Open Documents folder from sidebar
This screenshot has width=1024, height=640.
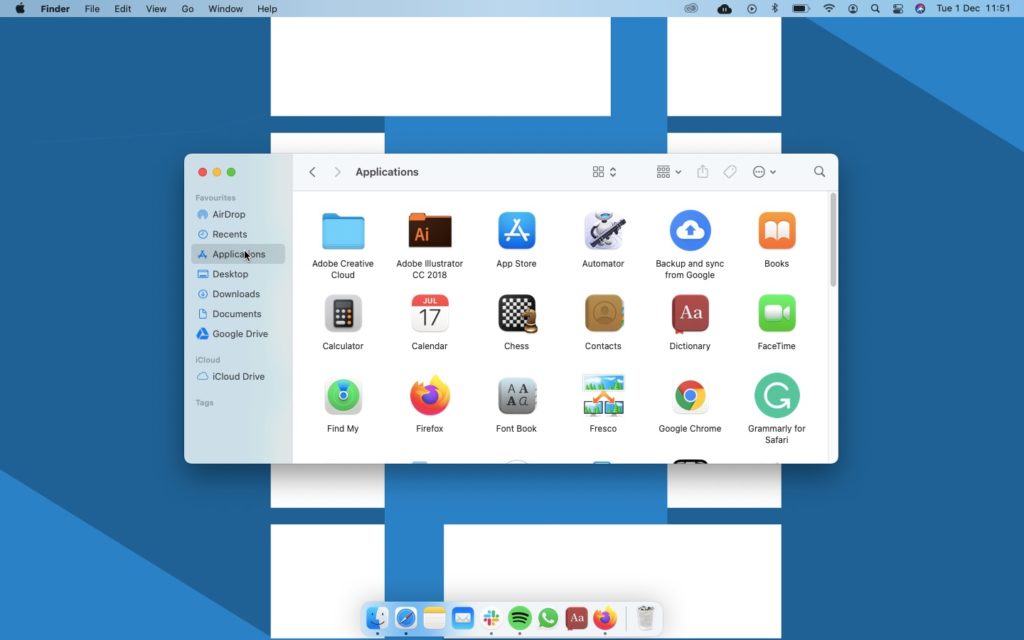(238, 314)
